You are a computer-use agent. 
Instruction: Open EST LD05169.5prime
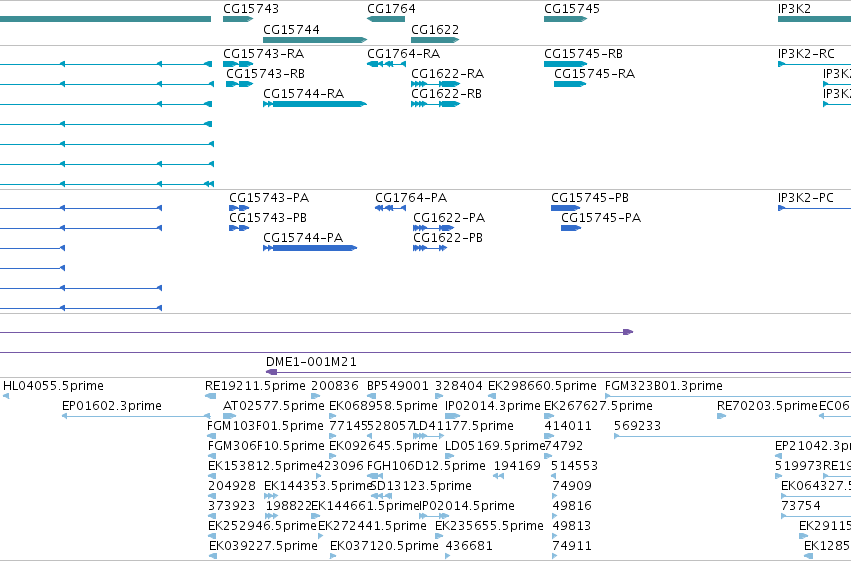tap(495, 446)
